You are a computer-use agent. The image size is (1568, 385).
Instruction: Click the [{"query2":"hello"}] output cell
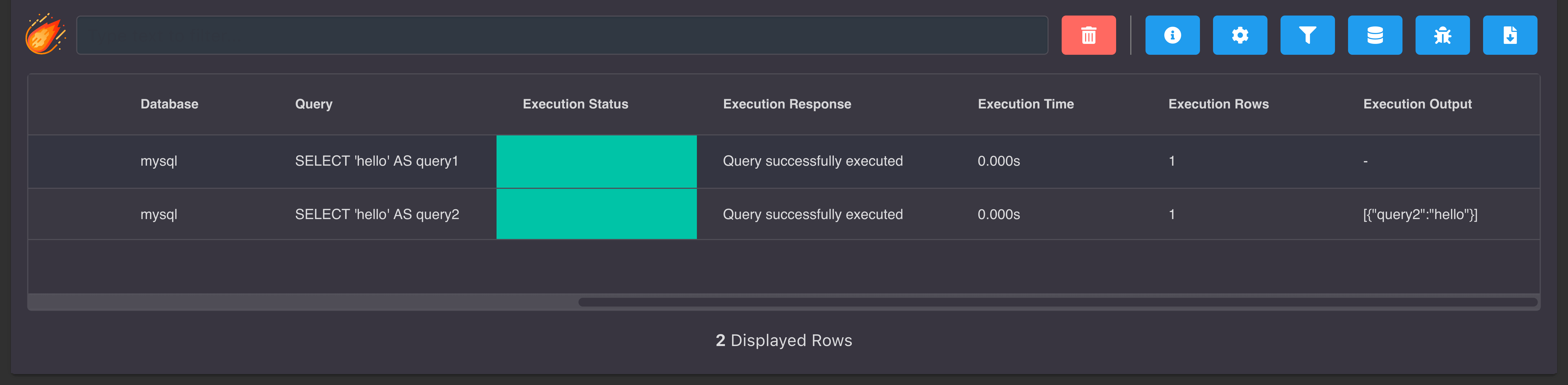[1420, 214]
